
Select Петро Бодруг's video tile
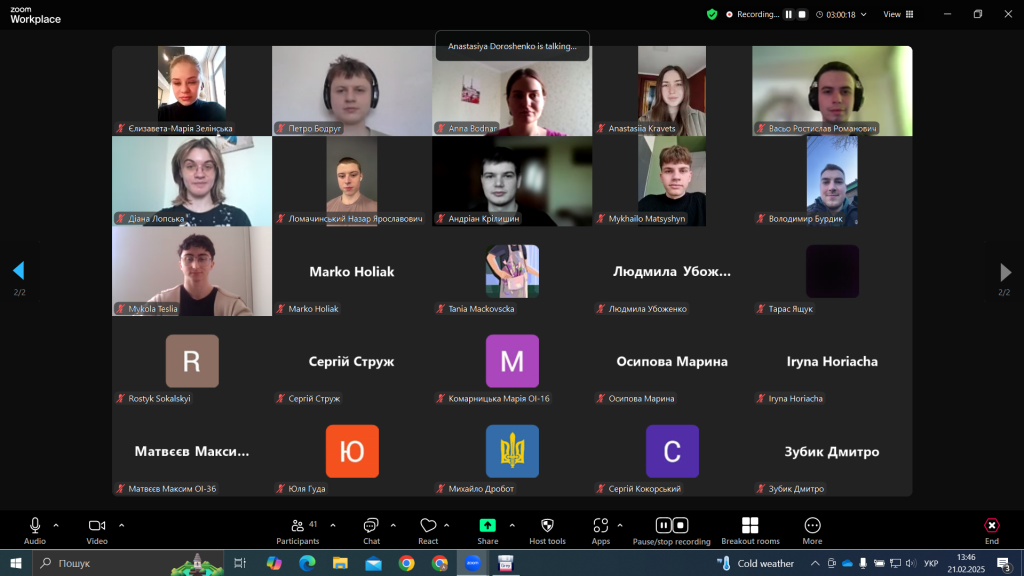coord(352,90)
